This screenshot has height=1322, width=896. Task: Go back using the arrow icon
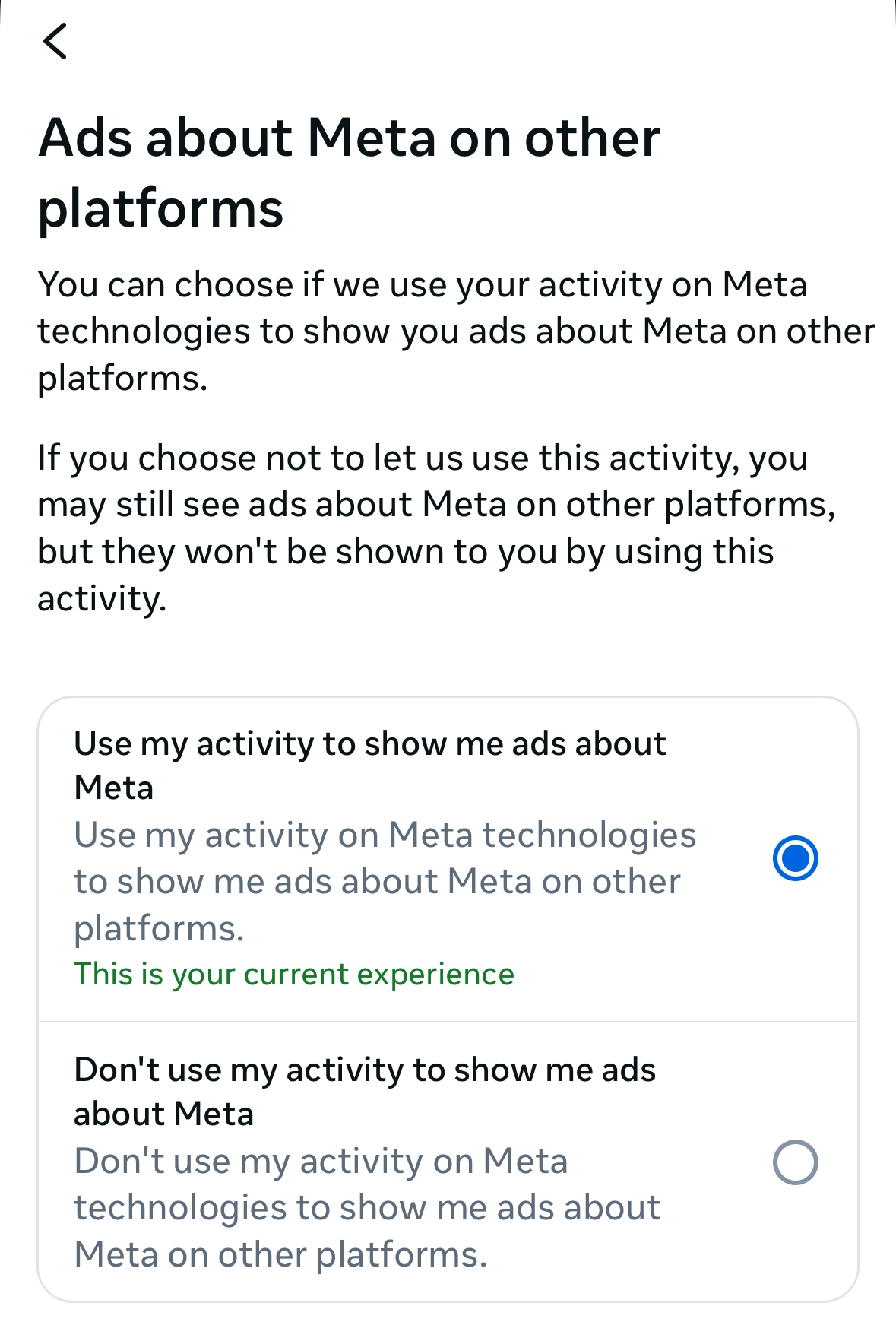[55, 41]
